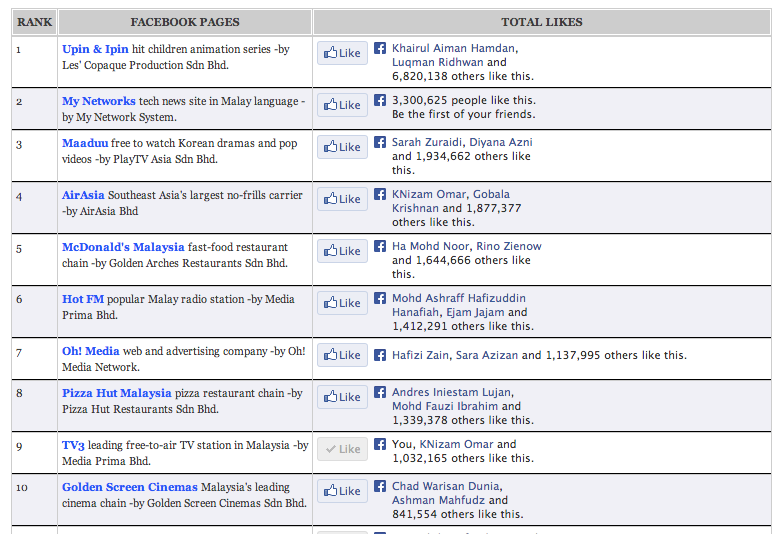Open Sara Azizan's profile
The height and width of the screenshot is (534, 782).
[487, 355]
